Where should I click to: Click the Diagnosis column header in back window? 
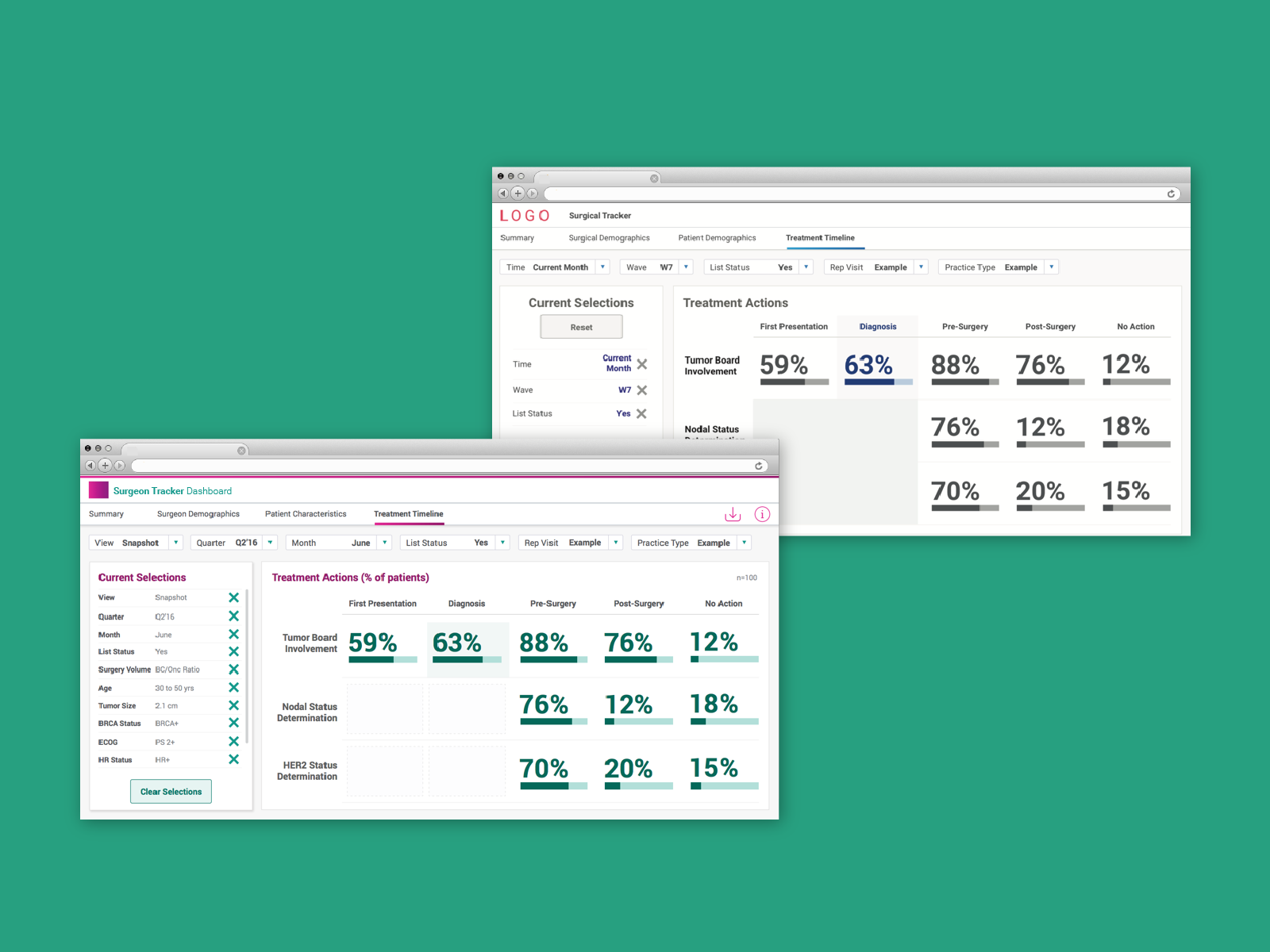(x=878, y=327)
